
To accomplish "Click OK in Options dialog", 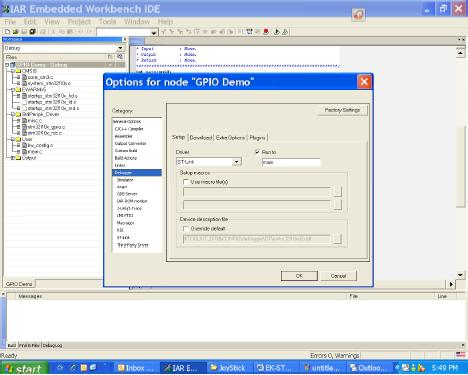I will pyautogui.click(x=299, y=276).
